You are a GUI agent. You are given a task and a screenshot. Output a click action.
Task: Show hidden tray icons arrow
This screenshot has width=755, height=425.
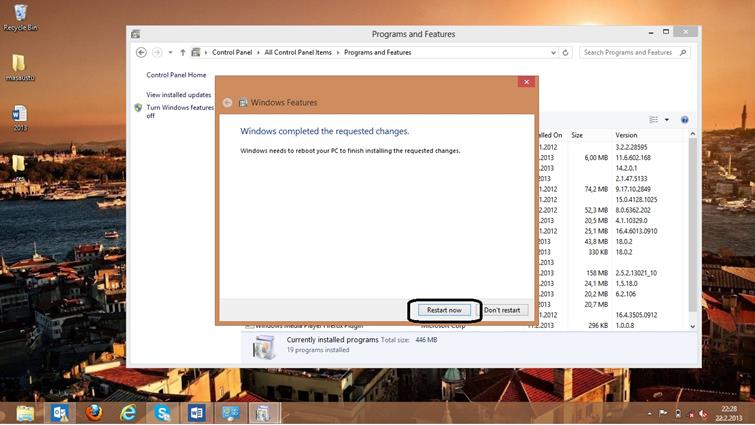point(650,413)
